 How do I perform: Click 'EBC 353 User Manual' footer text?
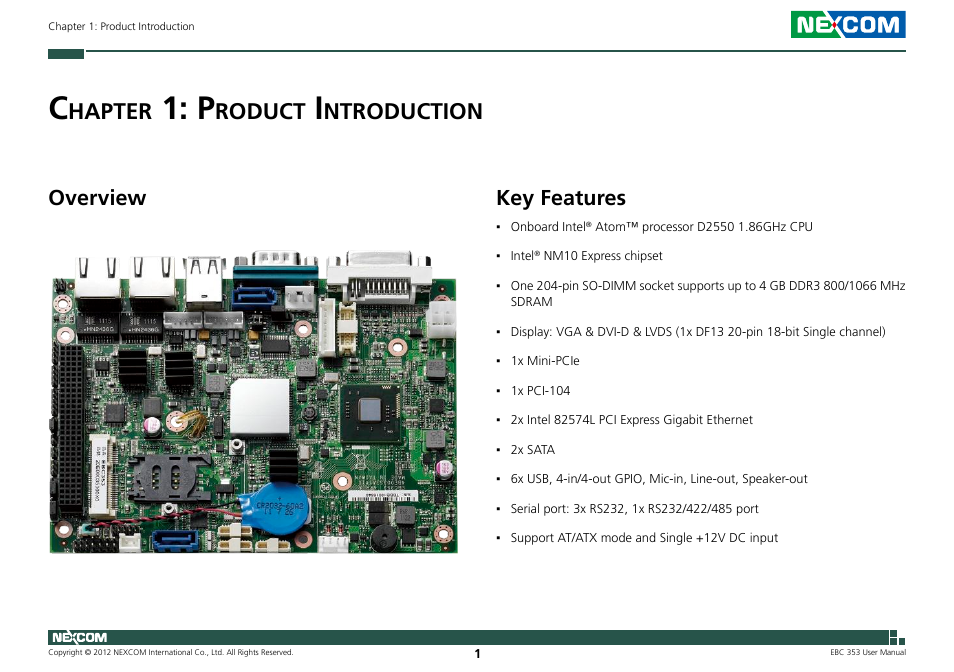pos(868,653)
